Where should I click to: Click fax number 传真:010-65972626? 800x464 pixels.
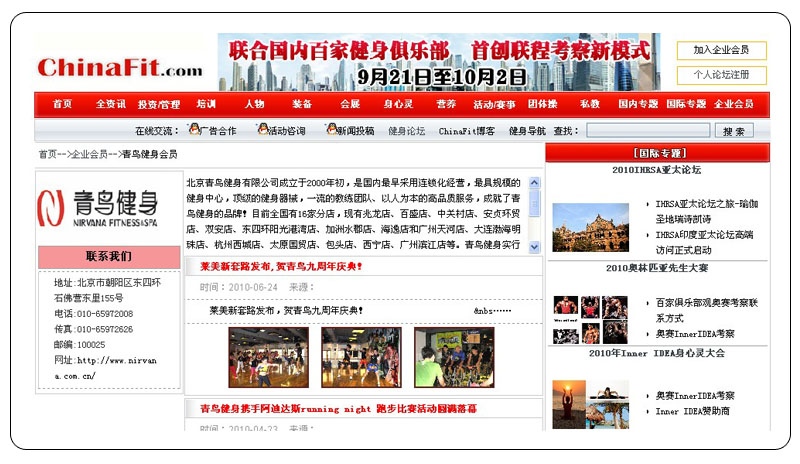[93, 329]
